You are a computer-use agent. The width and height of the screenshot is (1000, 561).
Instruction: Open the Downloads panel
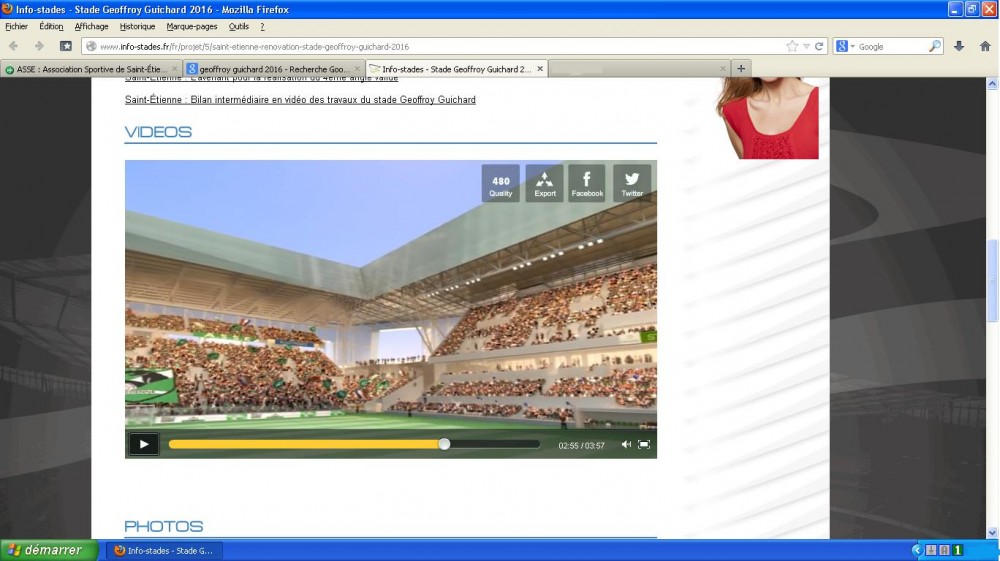(959, 46)
